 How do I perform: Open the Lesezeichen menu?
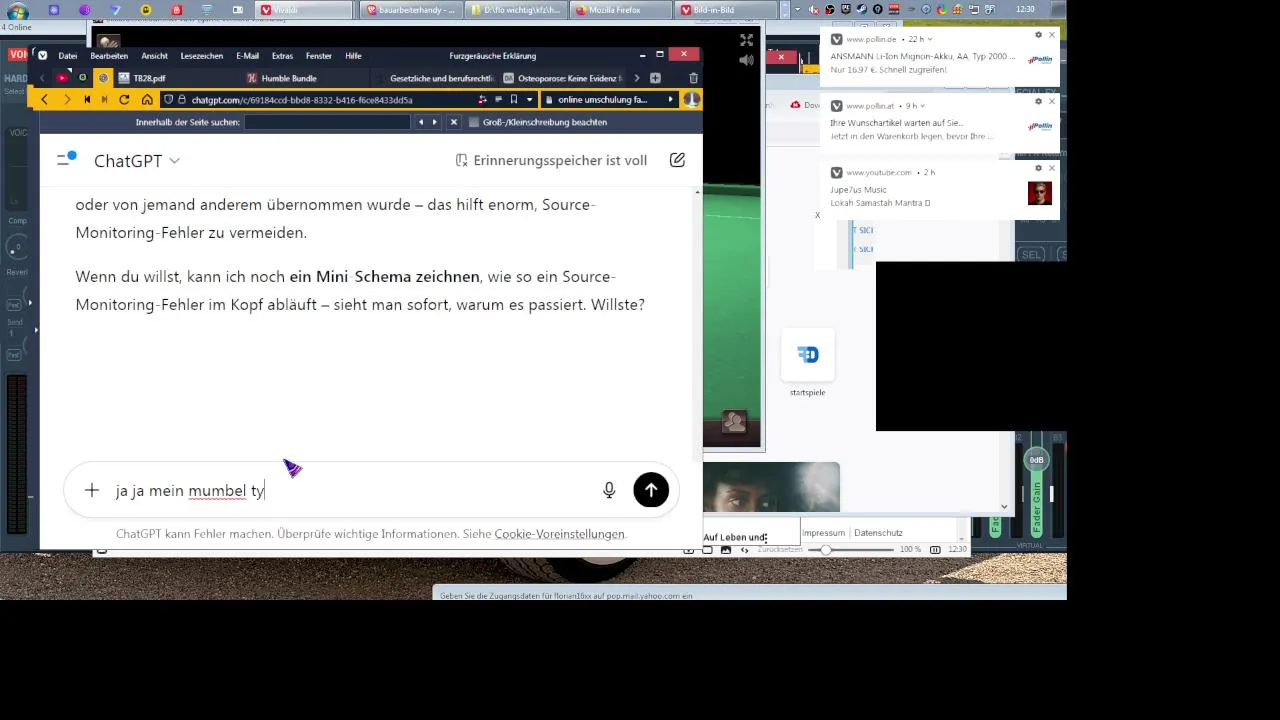coord(202,56)
